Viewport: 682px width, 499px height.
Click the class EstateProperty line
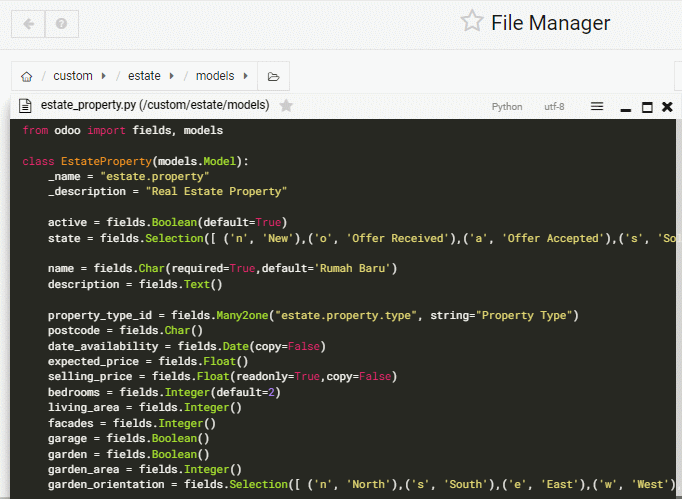point(135,161)
